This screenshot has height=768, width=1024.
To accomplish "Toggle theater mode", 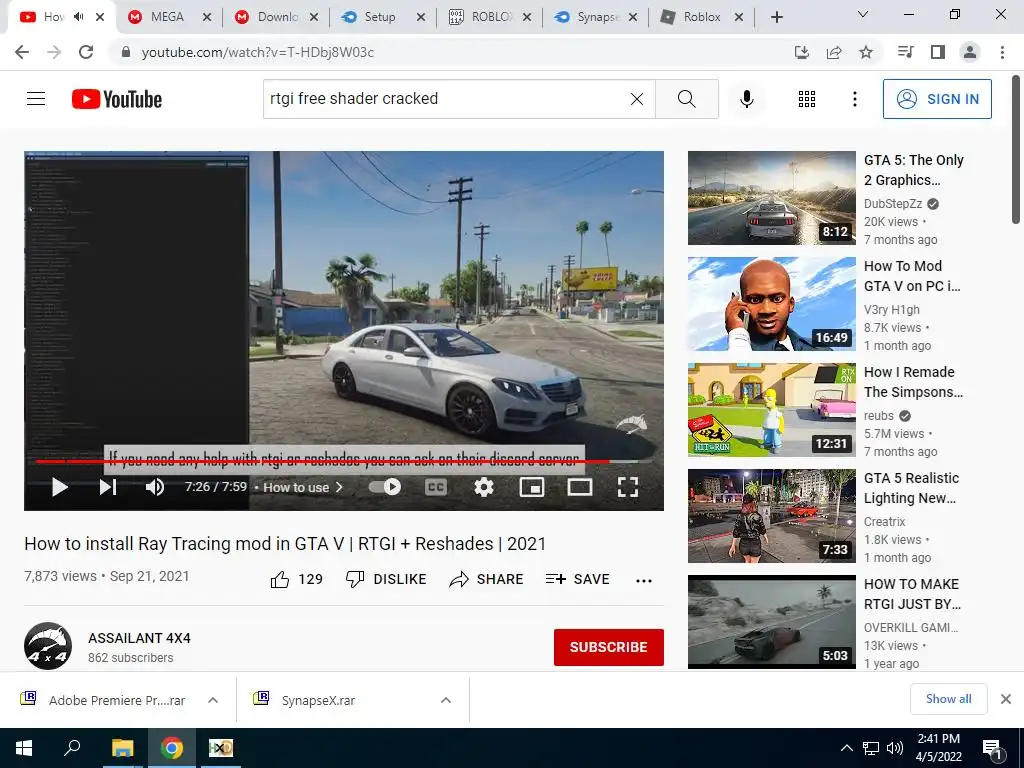I will 580,487.
